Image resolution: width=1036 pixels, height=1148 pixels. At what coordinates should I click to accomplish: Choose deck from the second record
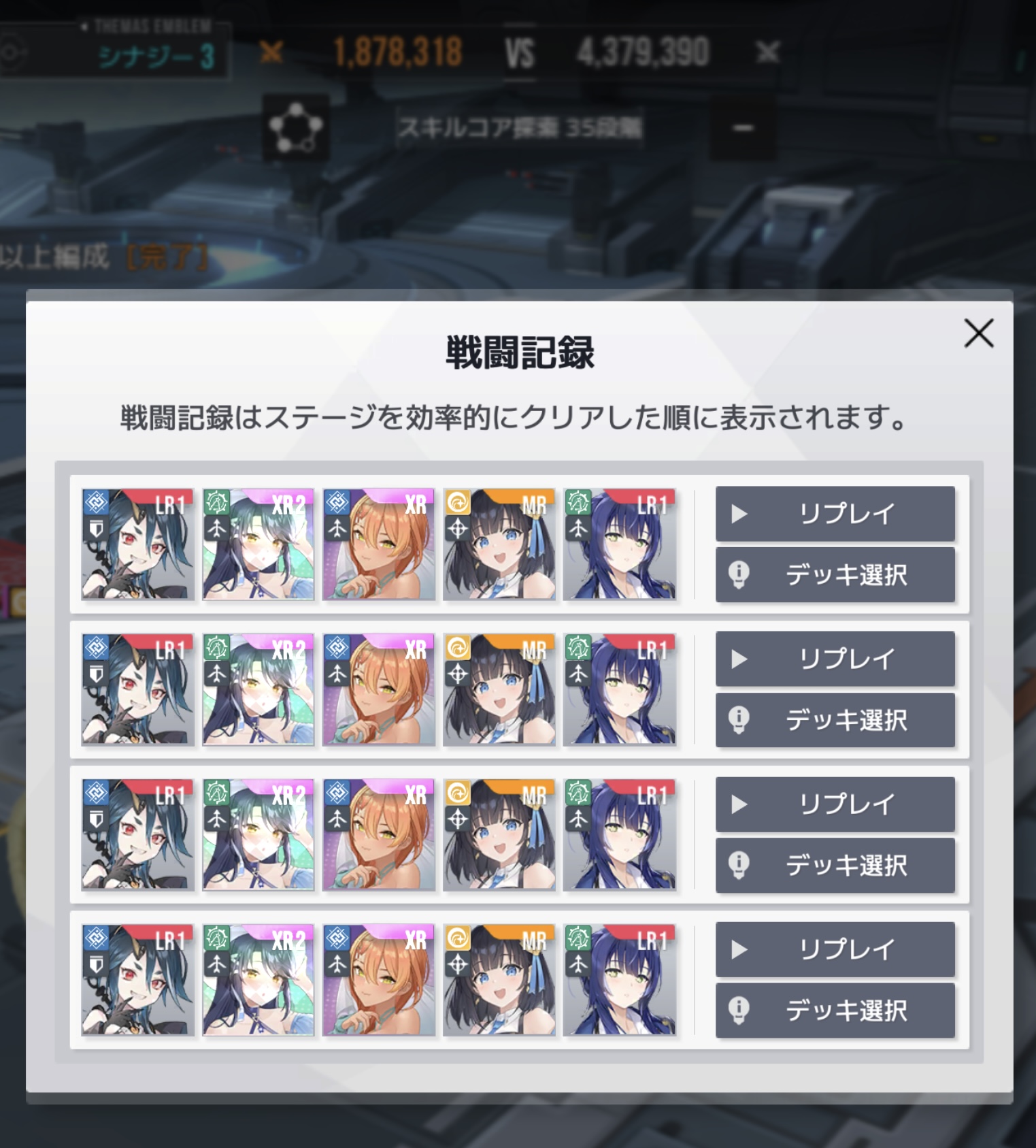pyautogui.click(x=835, y=720)
